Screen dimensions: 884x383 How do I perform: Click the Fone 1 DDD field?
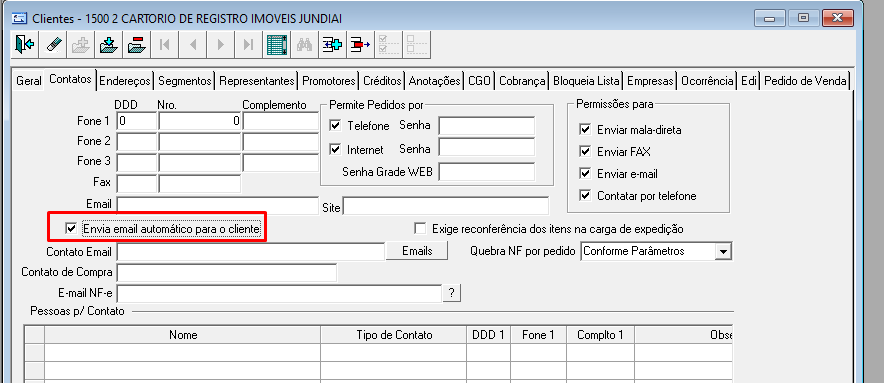tap(136, 121)
